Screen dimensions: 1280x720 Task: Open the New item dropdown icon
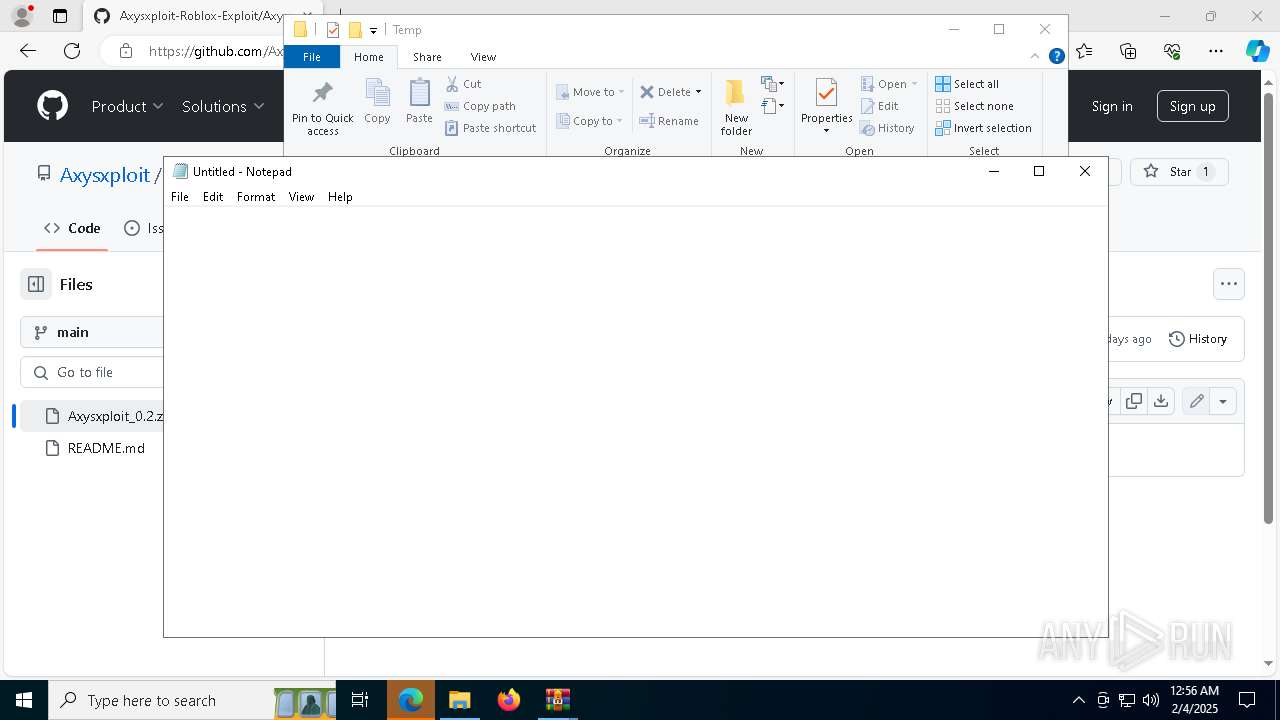[x=772, y=83]
